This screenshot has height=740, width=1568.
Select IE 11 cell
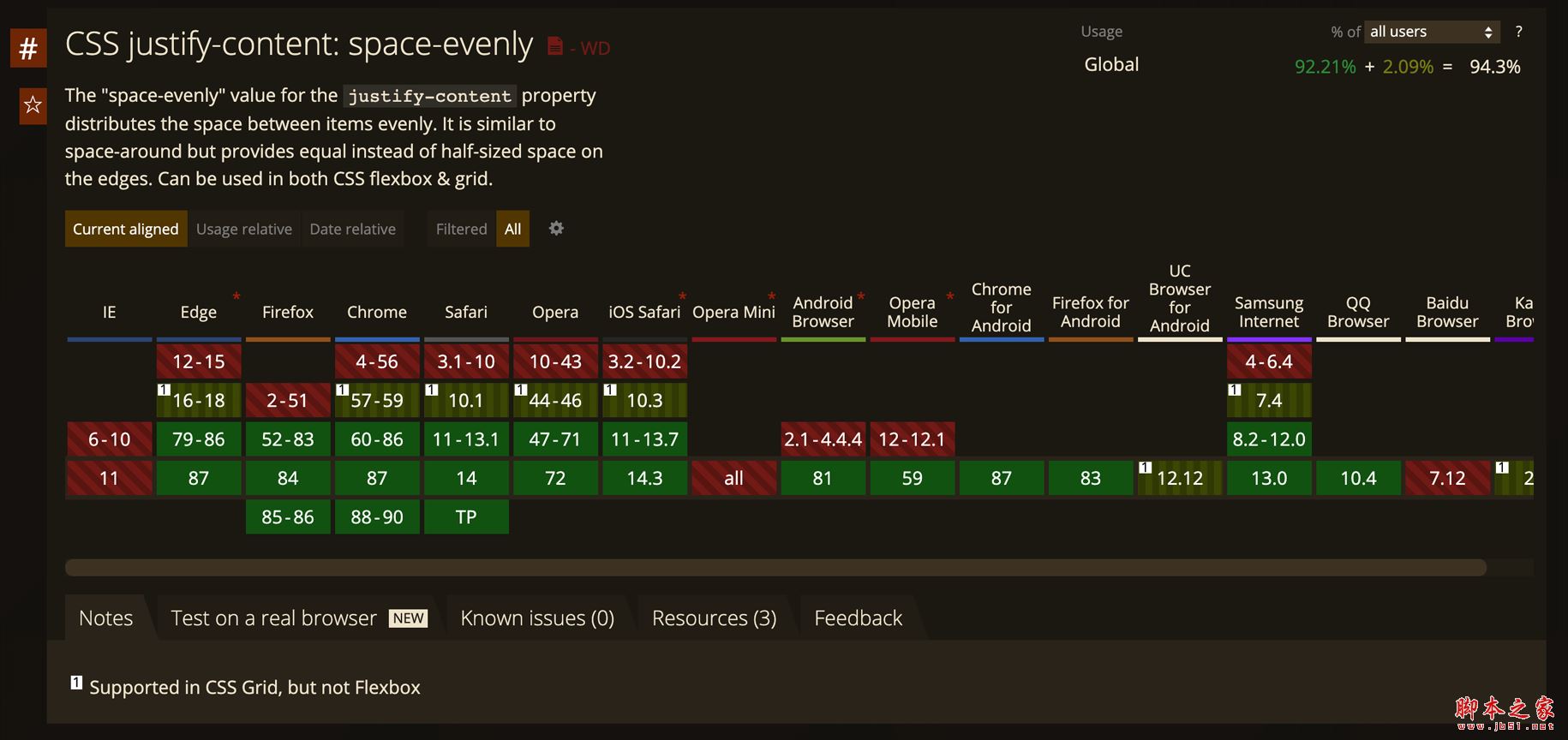point(110,478)
